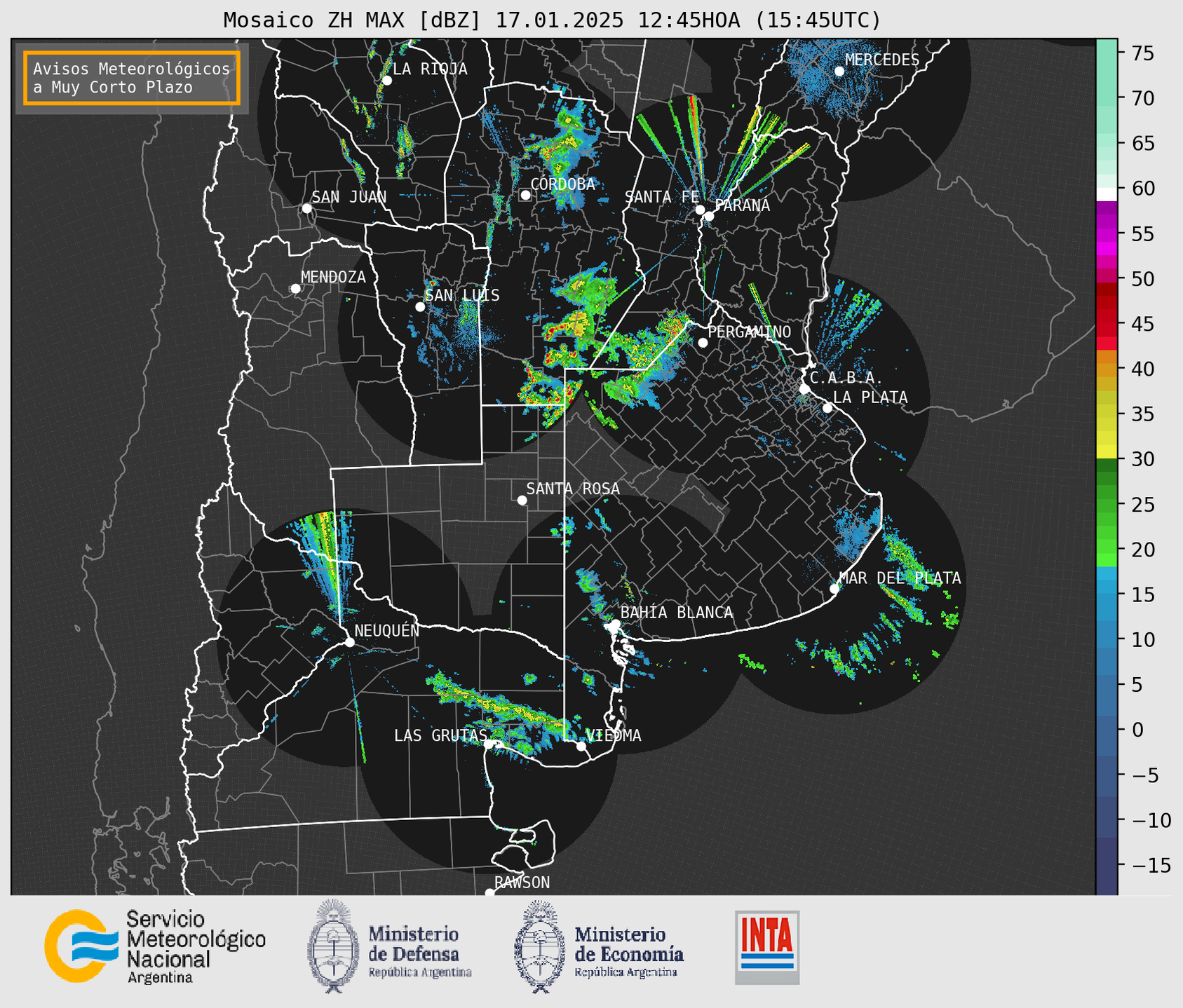1183x1008 pixels.
Task: Click the Mar del Plata marker
Action: point(834,589)
